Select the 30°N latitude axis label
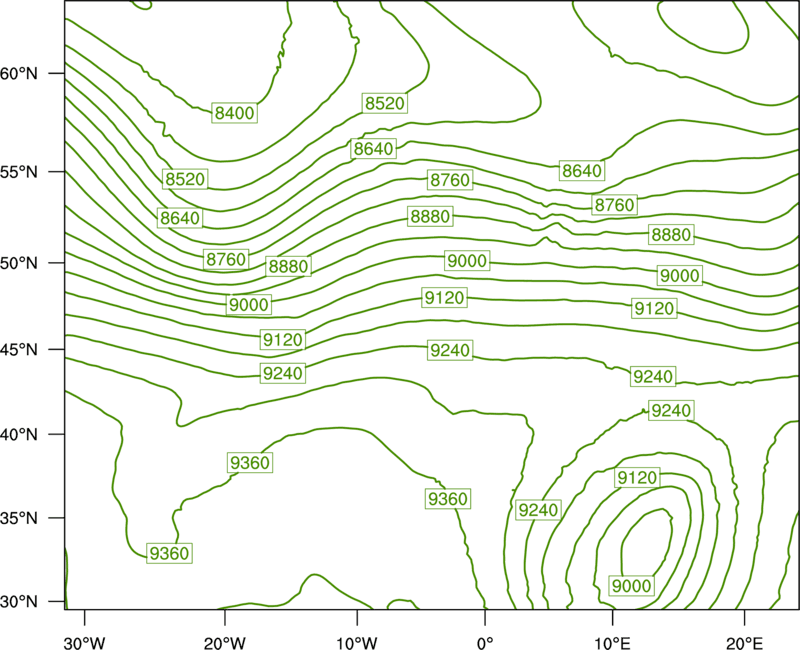 coord(19,602)
